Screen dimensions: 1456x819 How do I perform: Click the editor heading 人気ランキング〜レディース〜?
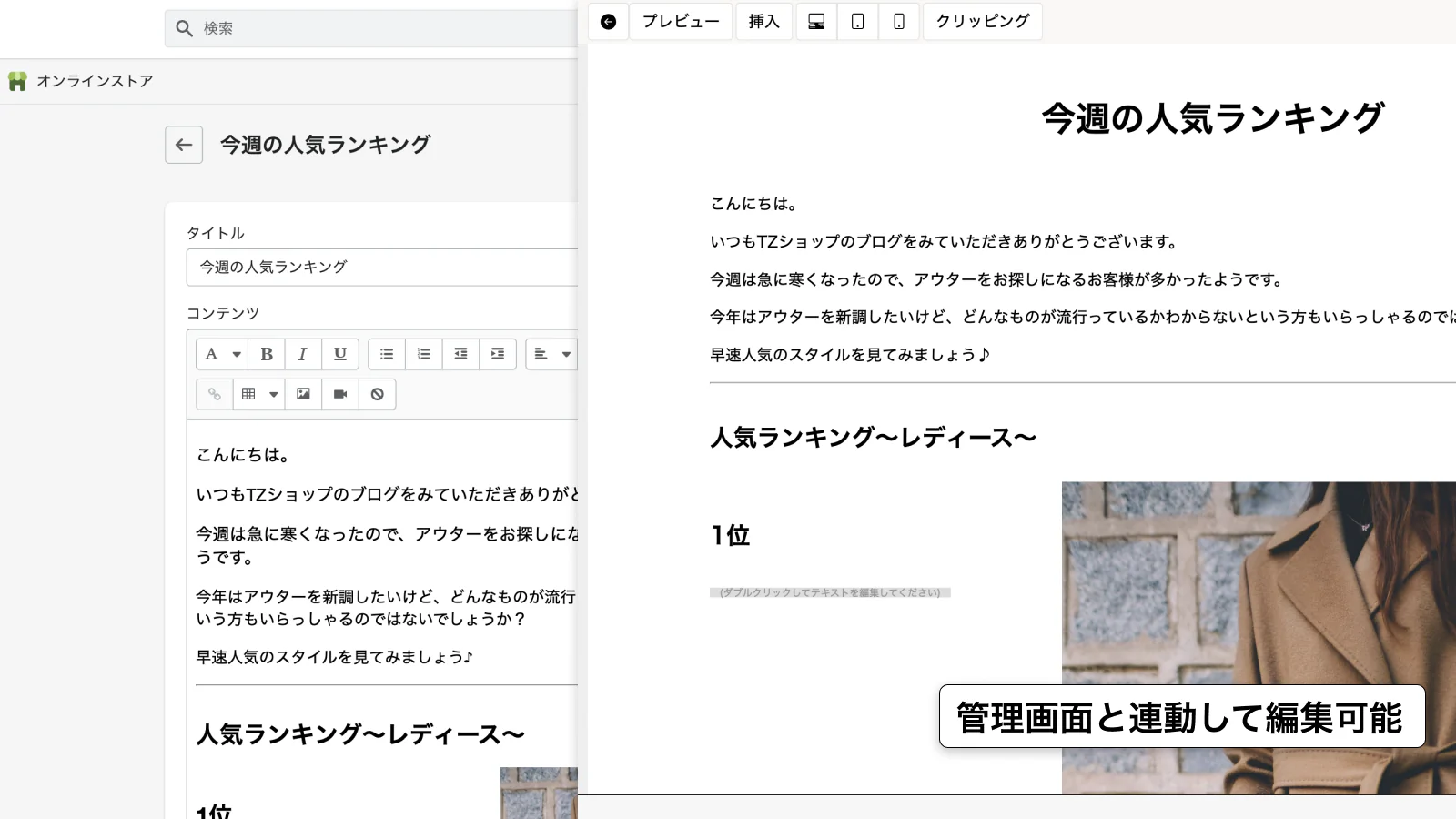[361, 734]
